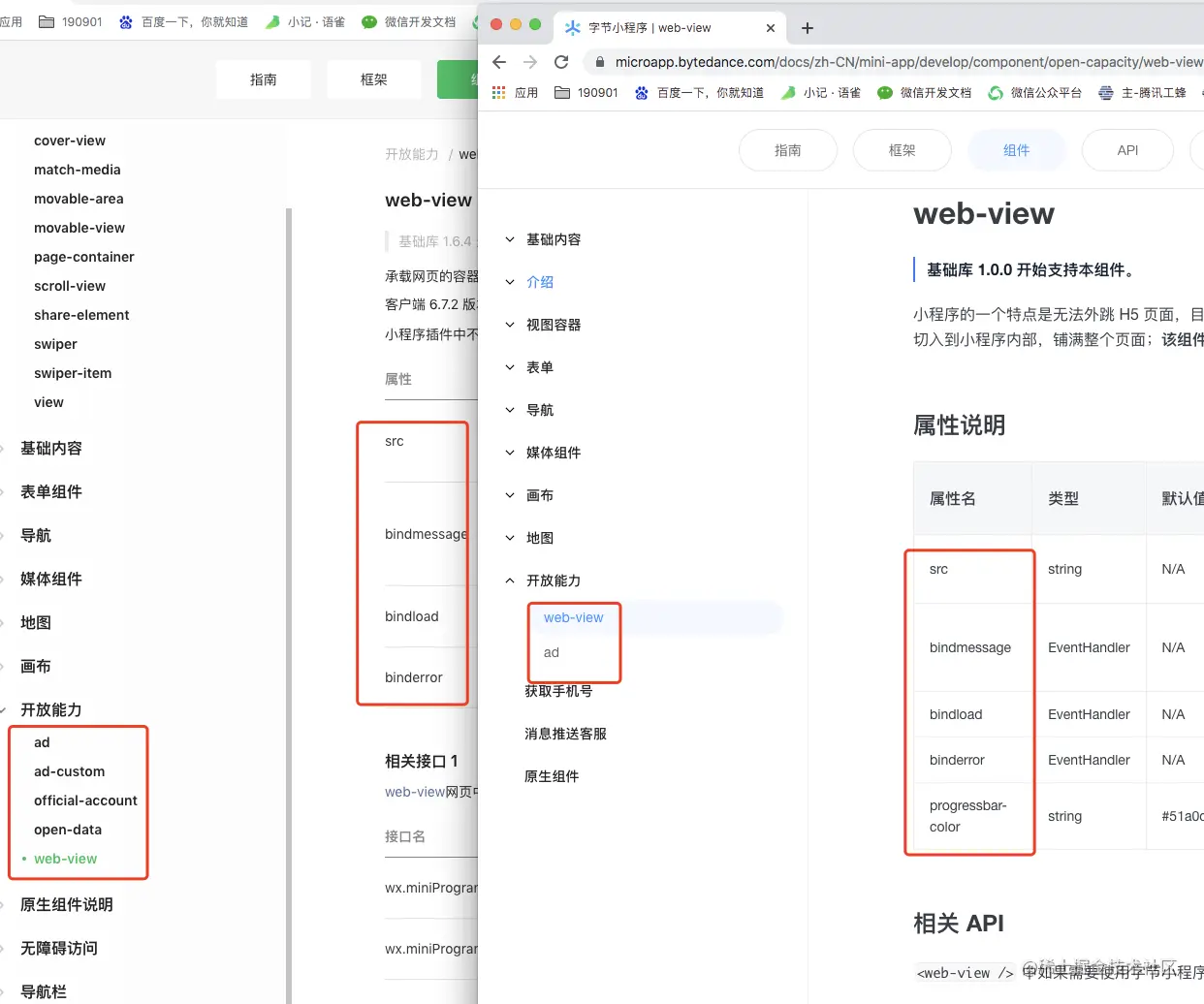This screenshot has height=1004, width=1204.
Task: Open 百度一下 bookmark in back window
Action: click(x=183, y=21)
